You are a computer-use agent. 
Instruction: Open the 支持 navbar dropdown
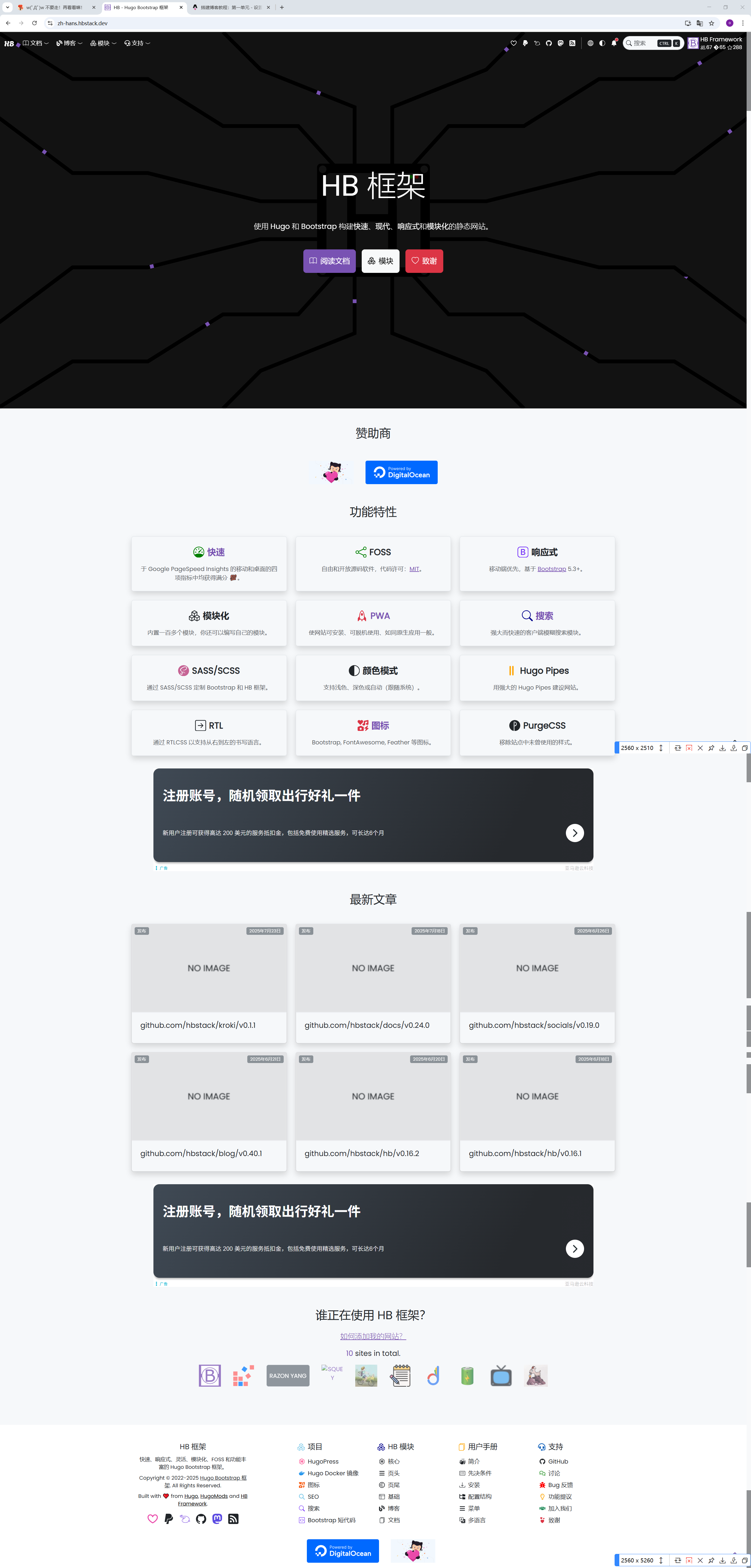[x=137, y=43]
